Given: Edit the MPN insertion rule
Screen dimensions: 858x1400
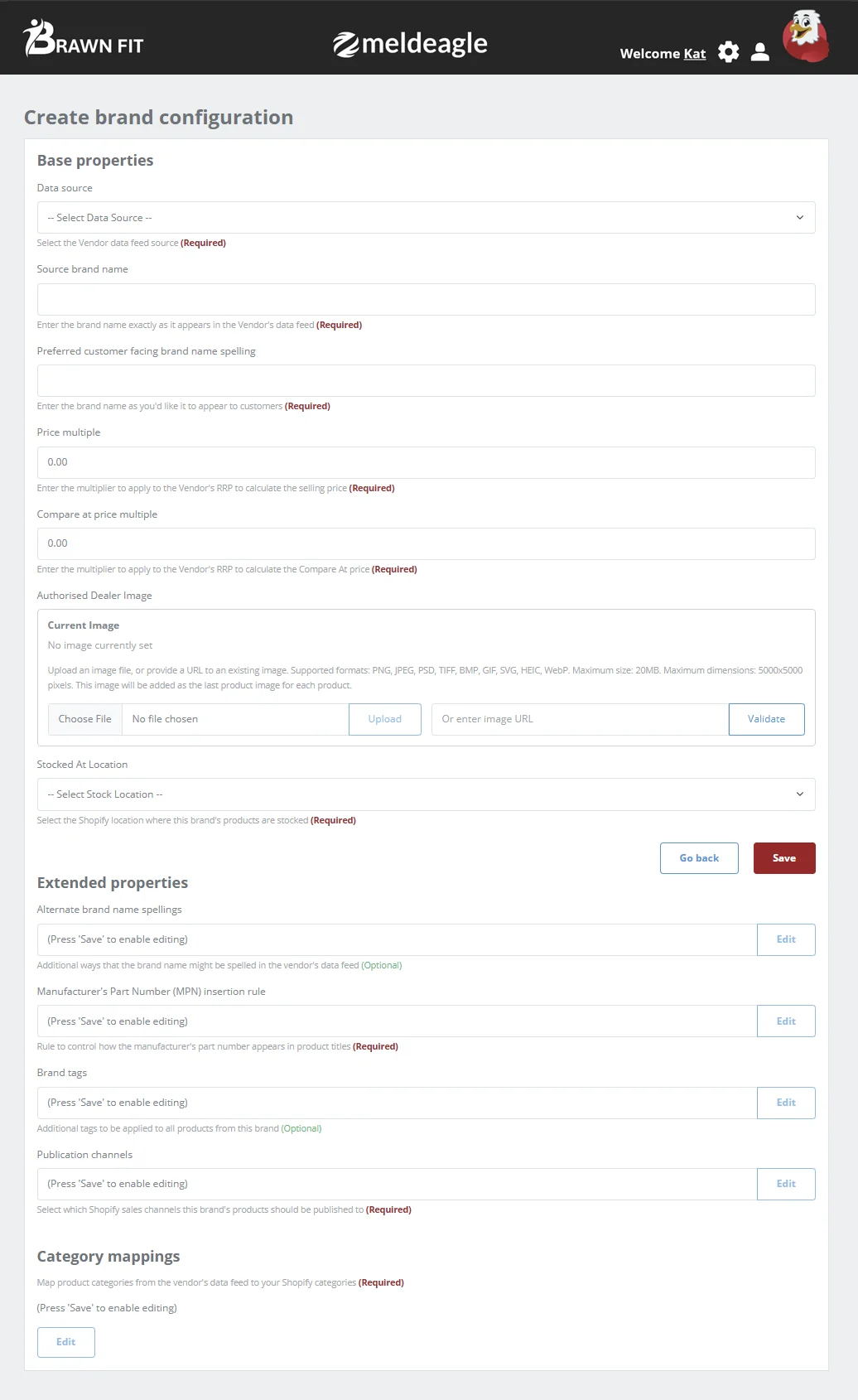Looking at the screenshot, I should (785, 1021).
